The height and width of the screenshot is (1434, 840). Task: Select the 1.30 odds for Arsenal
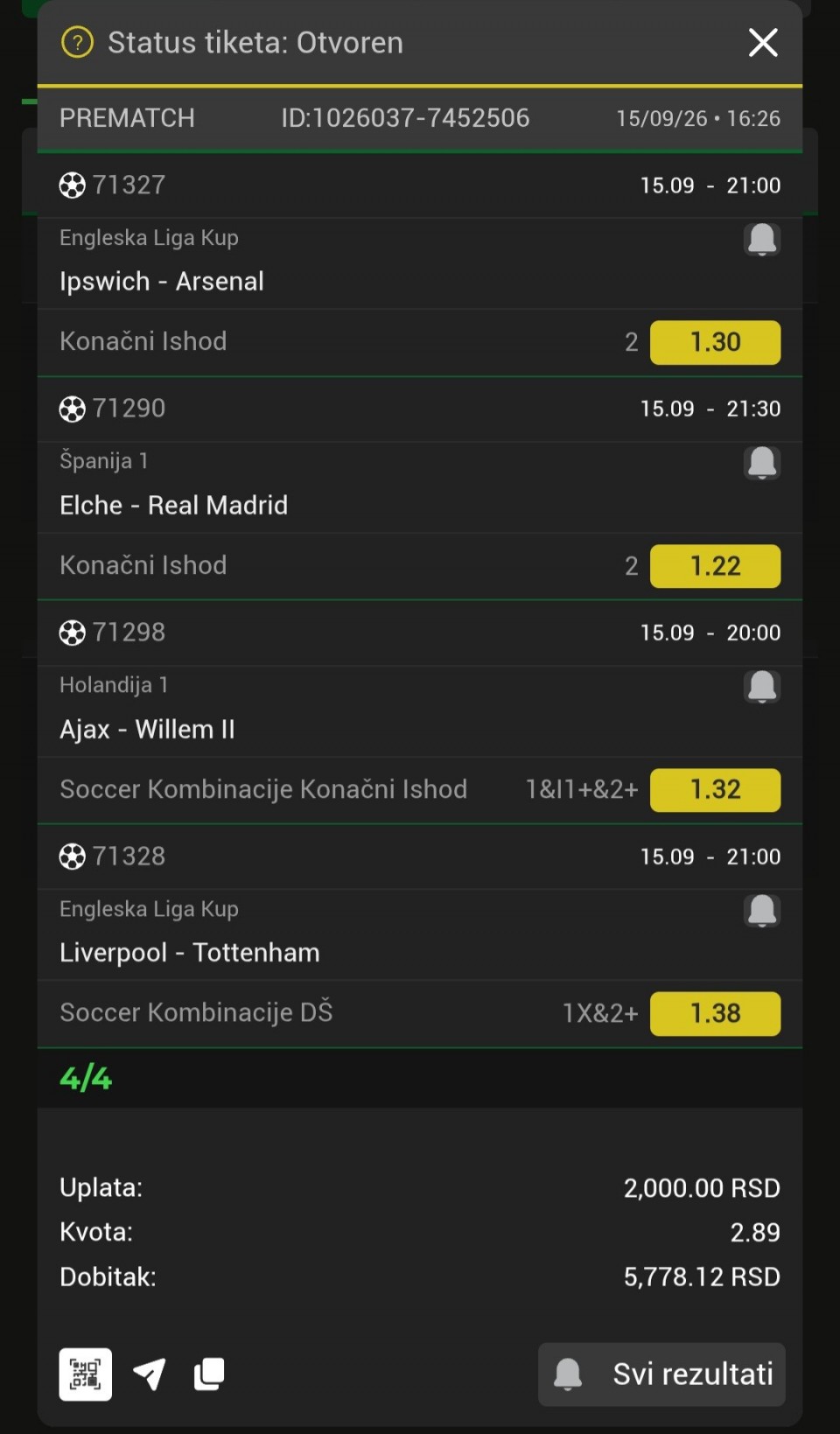point(715,342)
